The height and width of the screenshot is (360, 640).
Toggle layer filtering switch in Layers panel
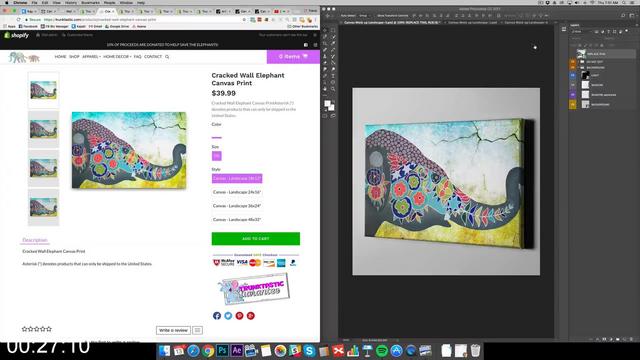pos(627,31)
